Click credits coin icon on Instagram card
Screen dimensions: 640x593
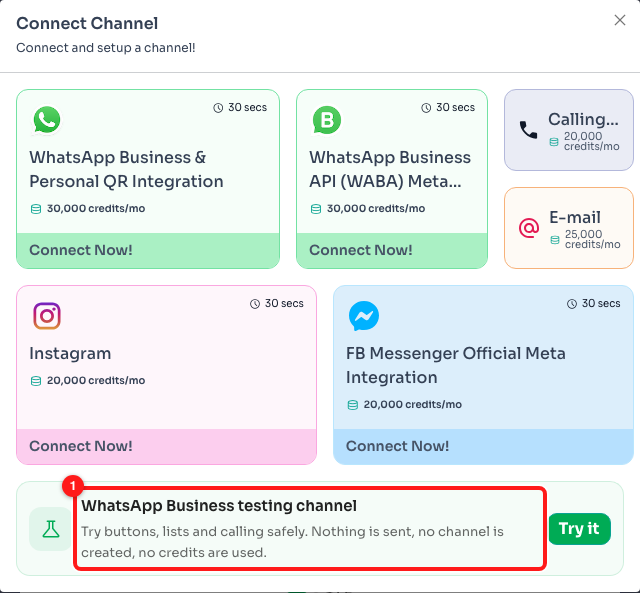click(36, 381)
